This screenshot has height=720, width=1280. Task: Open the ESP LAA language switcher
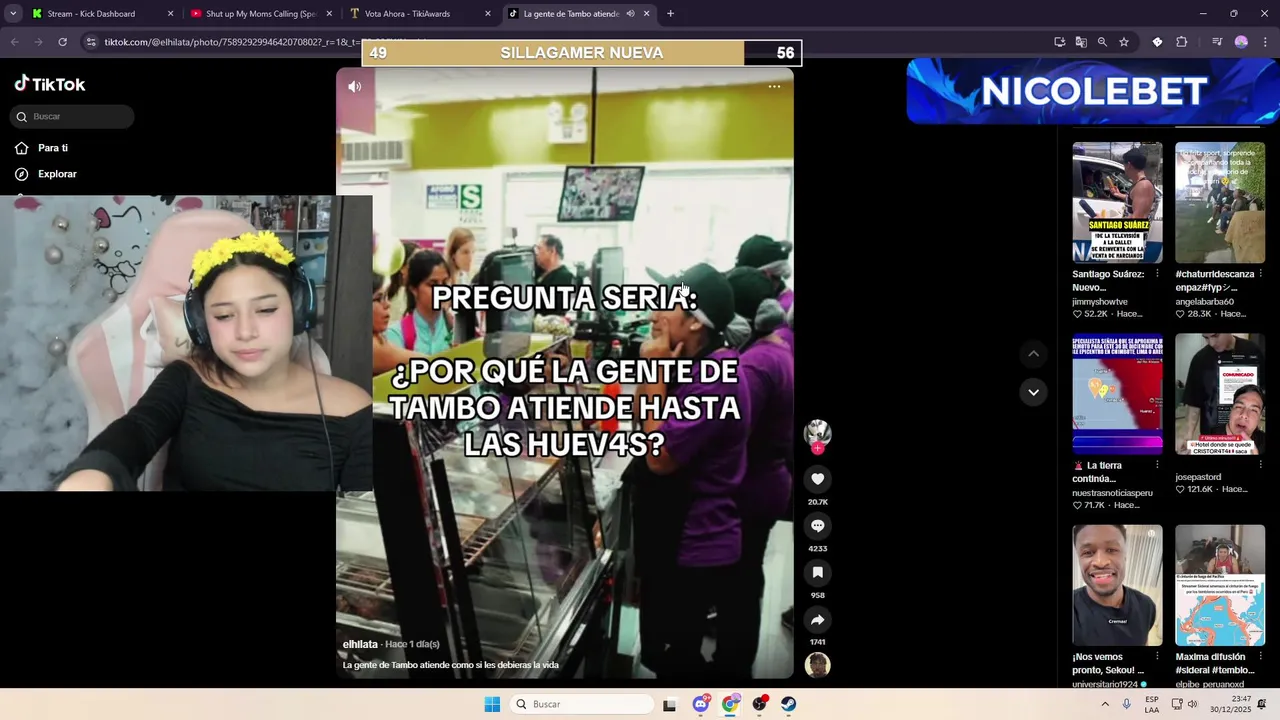(1152, 704)
